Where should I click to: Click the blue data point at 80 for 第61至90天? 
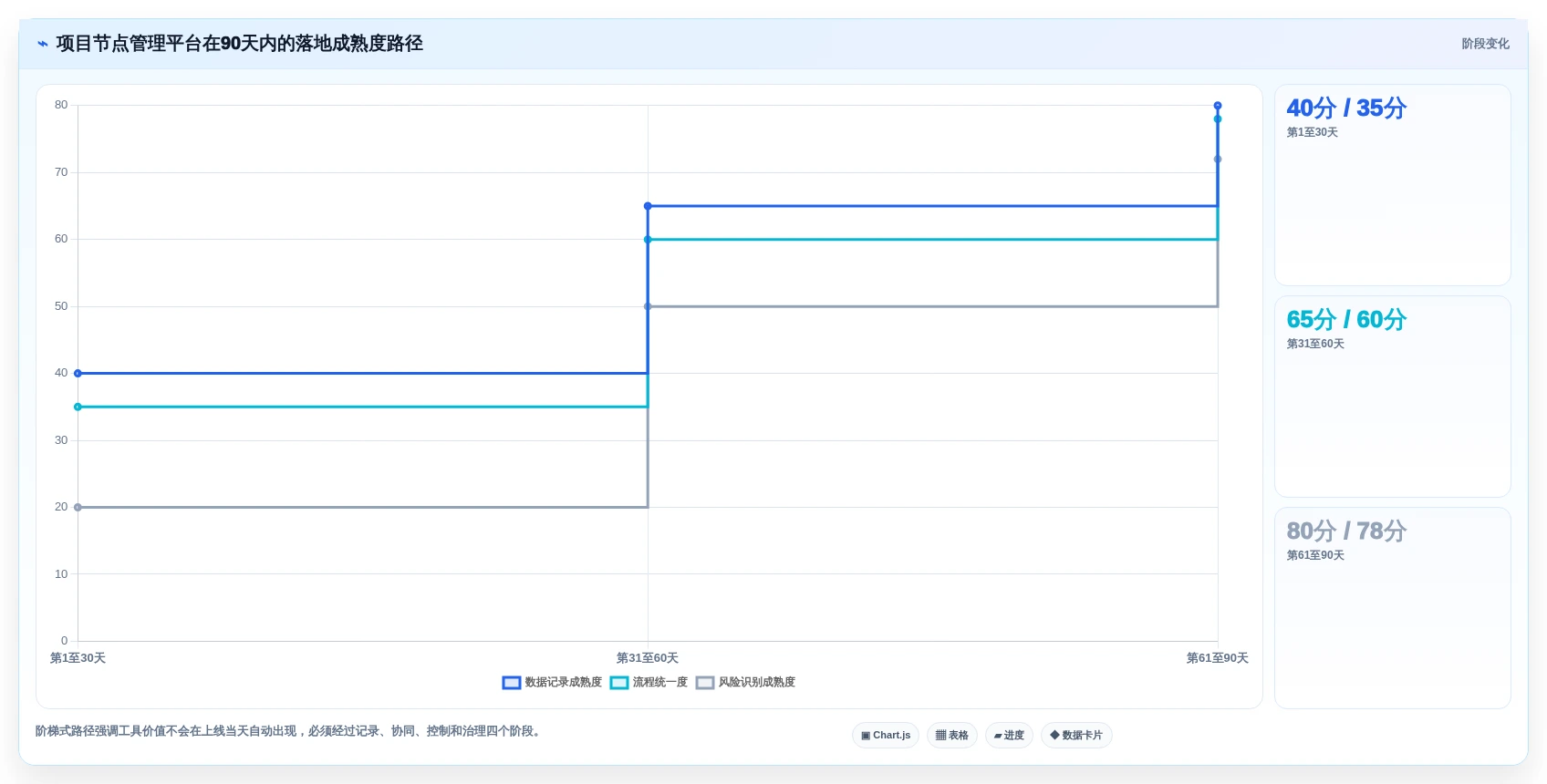coord(1218,106)
